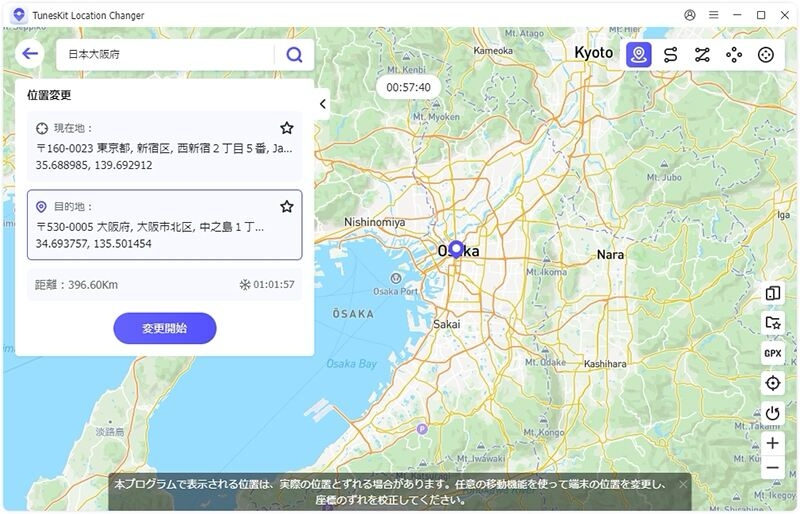The image size is (800, 514).
Task: Favorite the 現在地 current location with its star
Action: tap(287, 128)
